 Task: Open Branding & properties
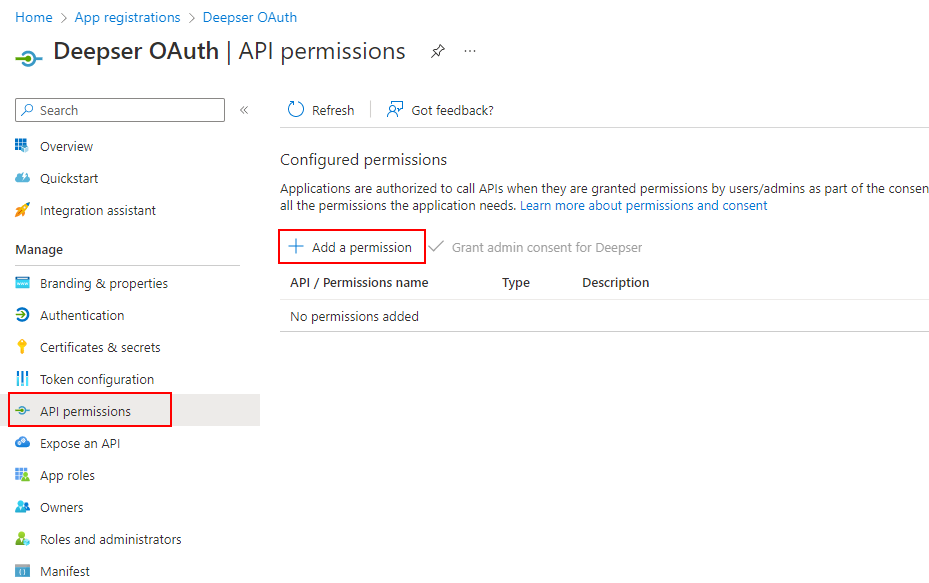point(104,283)
